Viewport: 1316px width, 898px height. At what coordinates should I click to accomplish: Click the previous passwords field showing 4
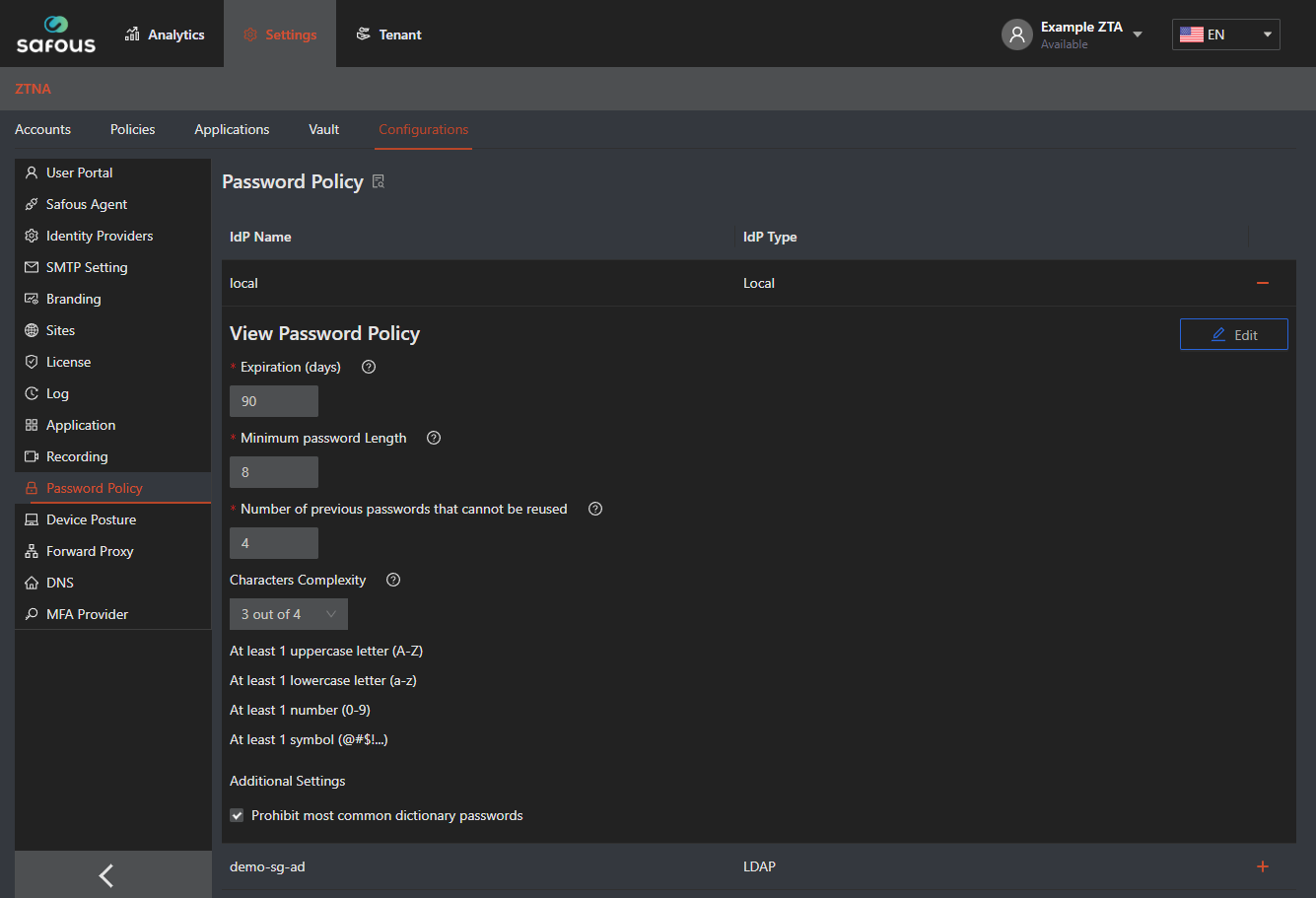coord(274,543)
